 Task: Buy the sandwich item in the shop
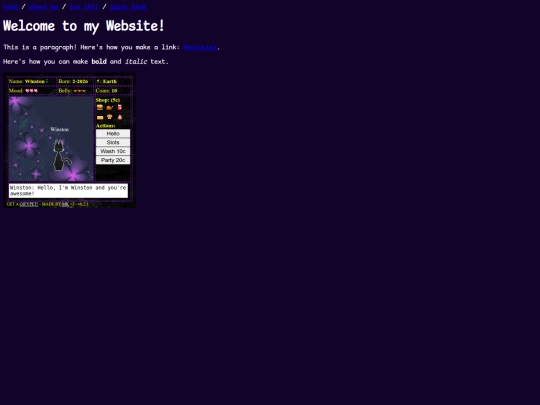coord(100,117)
